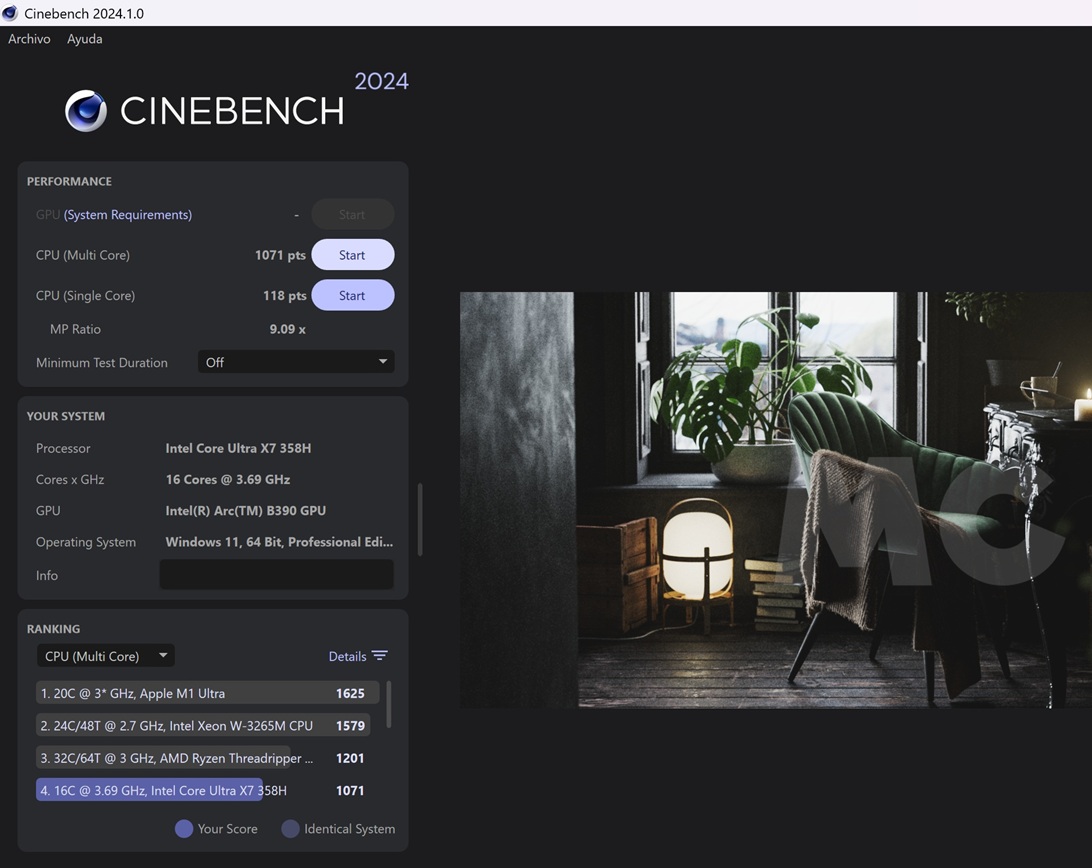The image size is (1092, 868).
Task: Expand the CPU (Multi Core) ranking dropdown
Action: 105,656
